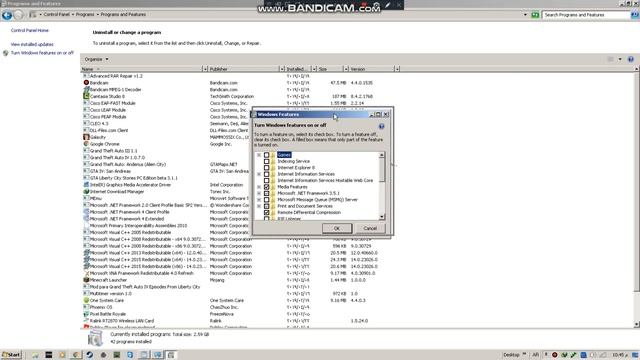640x360 pixels.
Task: Select the Minecraft Launcher icon
Action: tap(86, 280)
